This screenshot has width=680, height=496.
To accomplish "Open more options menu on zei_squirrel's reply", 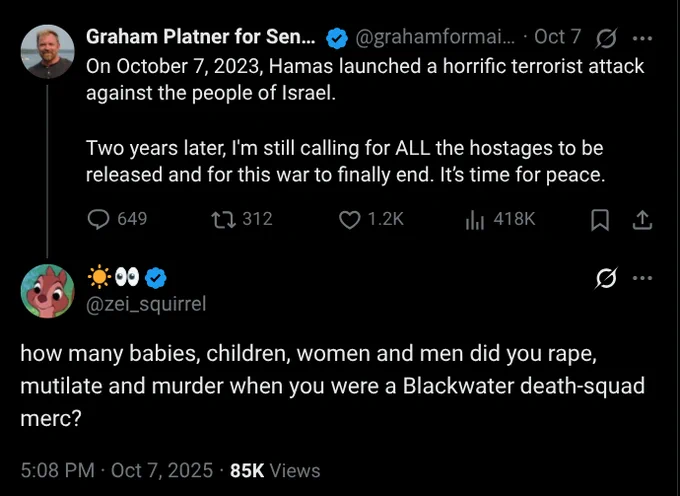I will pyautogui.click(x=643, y=278).
